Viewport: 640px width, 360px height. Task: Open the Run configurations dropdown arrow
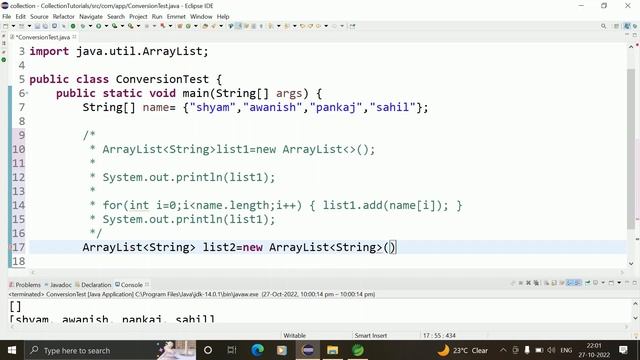click(107, 26)
